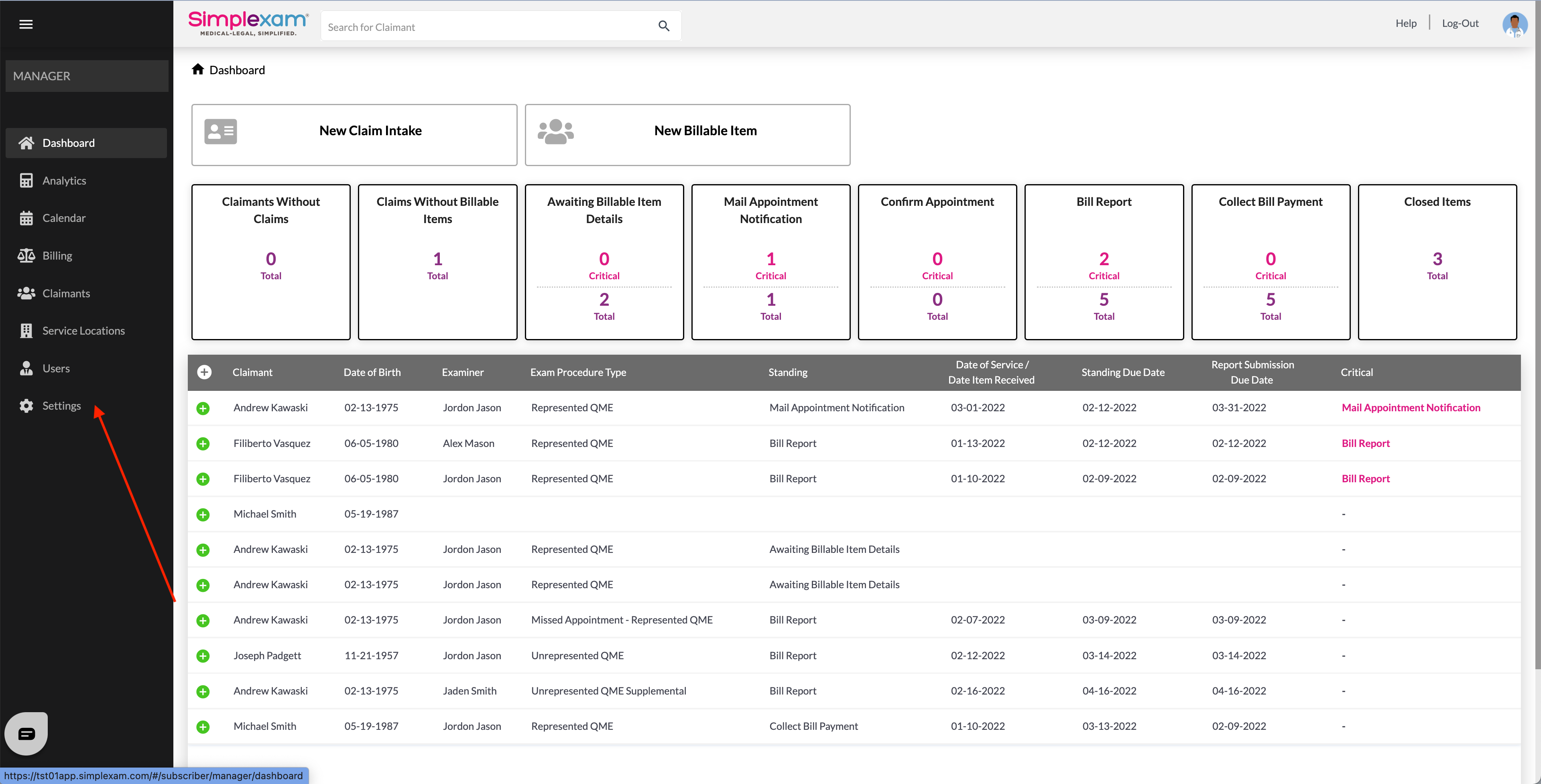This screenshot has height=784, width=1541.
Task: Open the Analytics menu item
Action: [64, 181]
